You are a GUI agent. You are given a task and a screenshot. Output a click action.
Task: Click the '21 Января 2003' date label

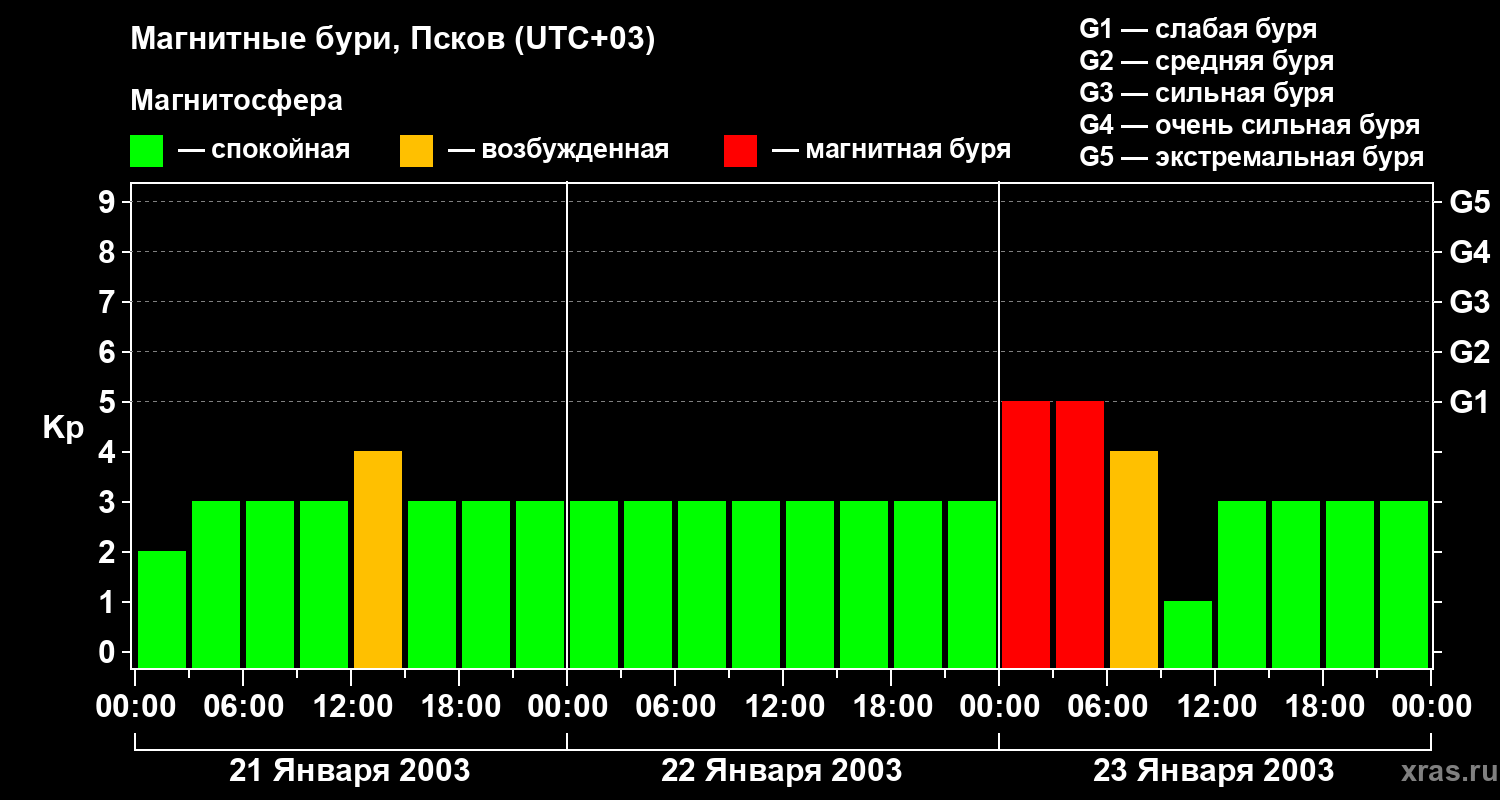point(350,771)
